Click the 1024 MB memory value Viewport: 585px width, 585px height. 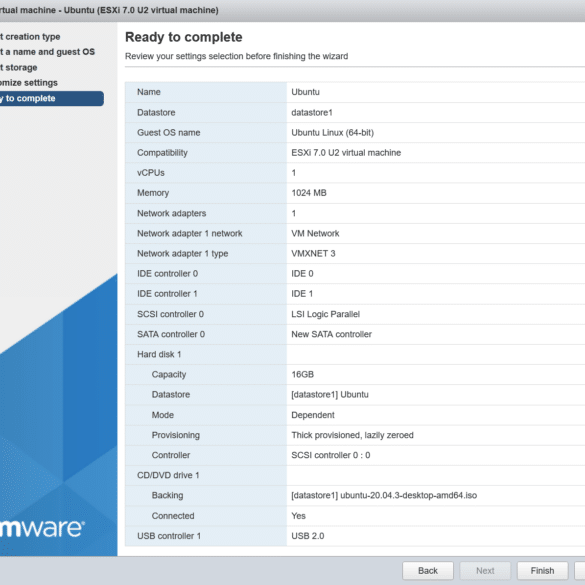[309, 193]
